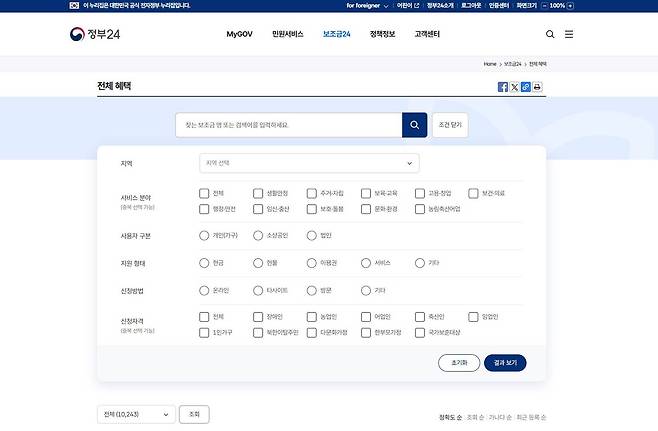658x431 pixels.
Task: Select the 방문 radio button
Action: [x=311, y=290]
